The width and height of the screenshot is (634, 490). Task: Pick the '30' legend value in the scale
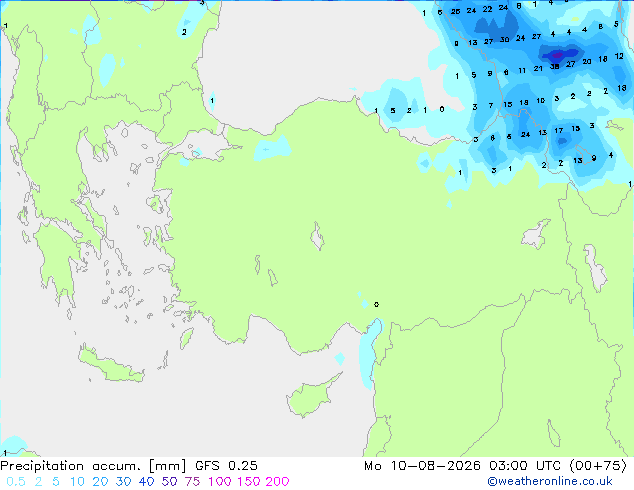point(123,482)
